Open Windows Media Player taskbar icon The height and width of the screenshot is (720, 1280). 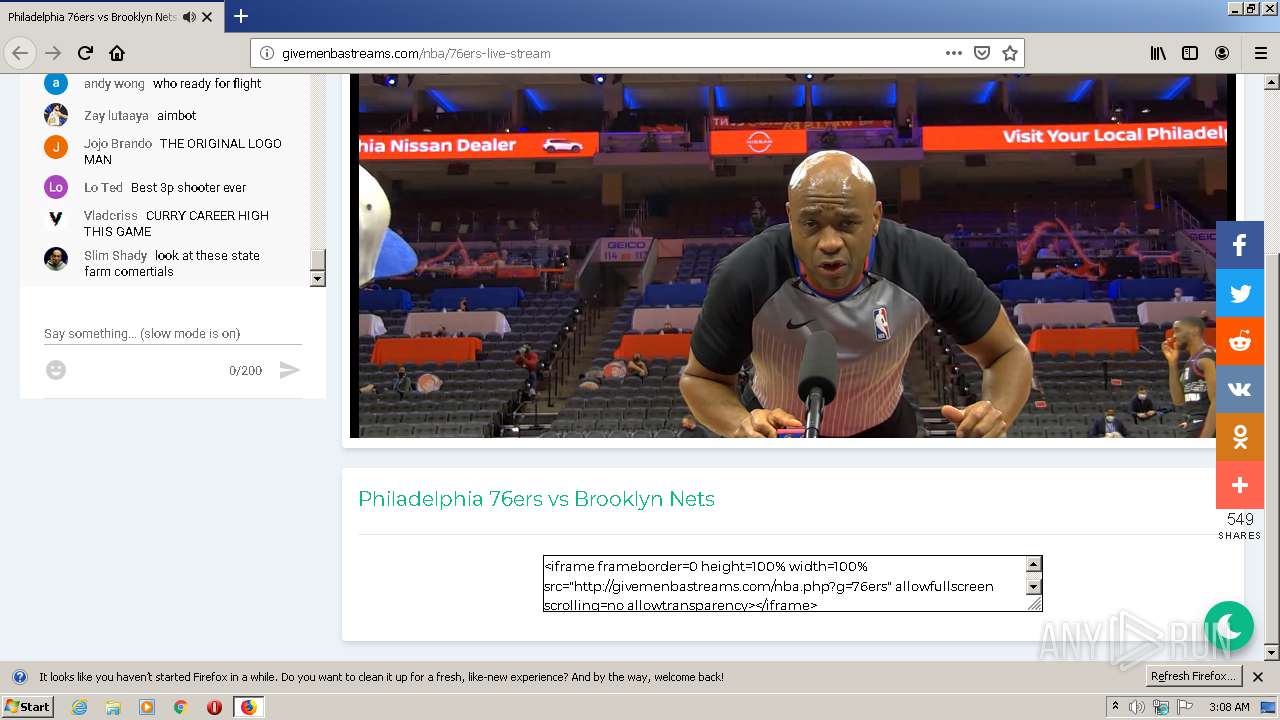tap(147, 707)
